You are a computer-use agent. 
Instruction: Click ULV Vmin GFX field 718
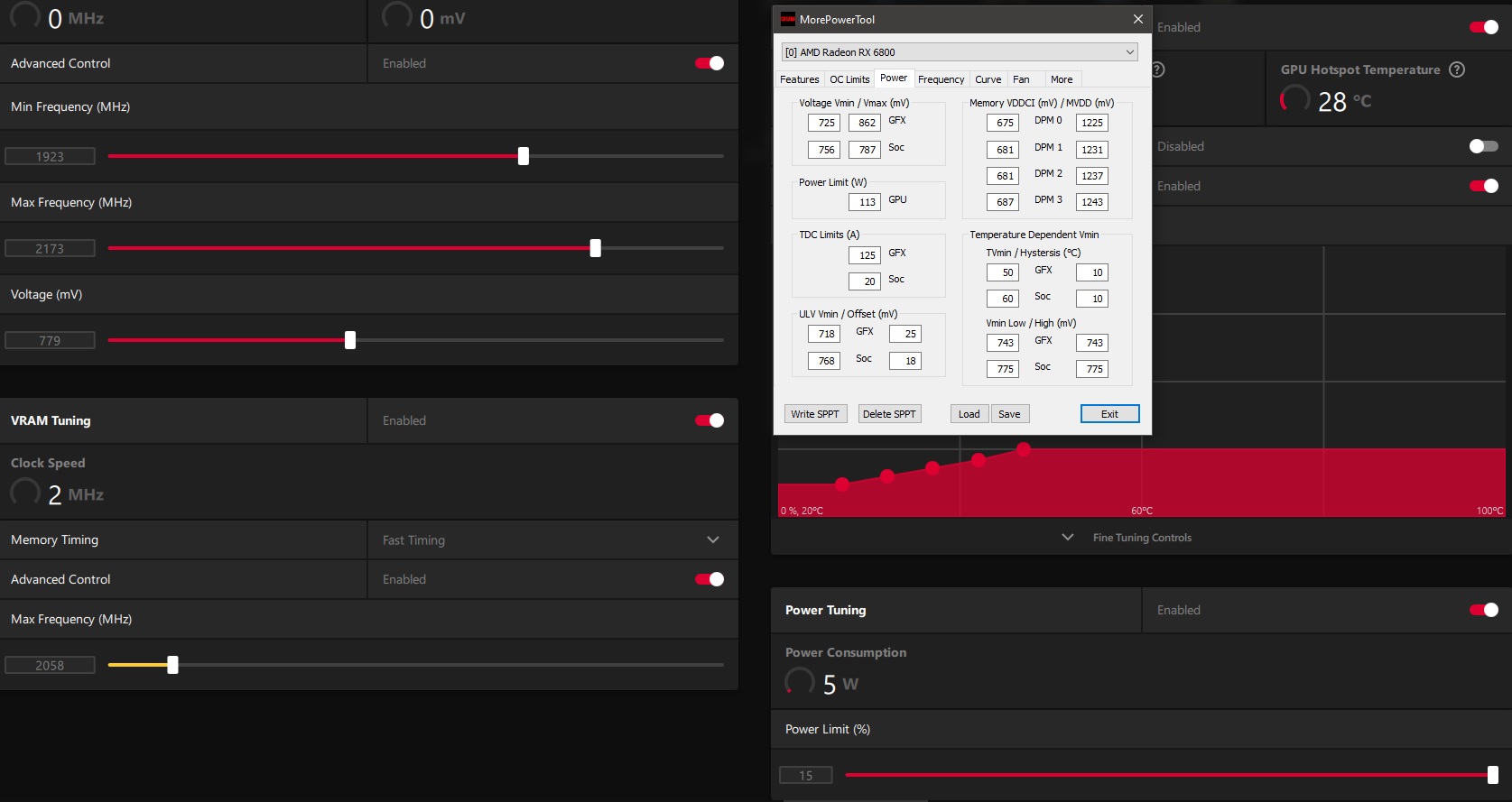(x=824, y=334)
